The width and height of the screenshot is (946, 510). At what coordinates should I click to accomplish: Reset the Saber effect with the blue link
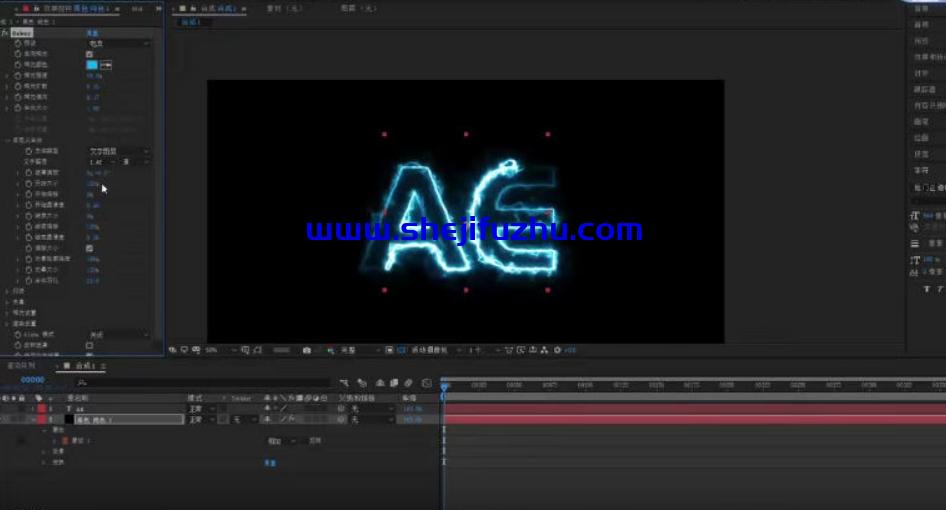tap(92, 33)
